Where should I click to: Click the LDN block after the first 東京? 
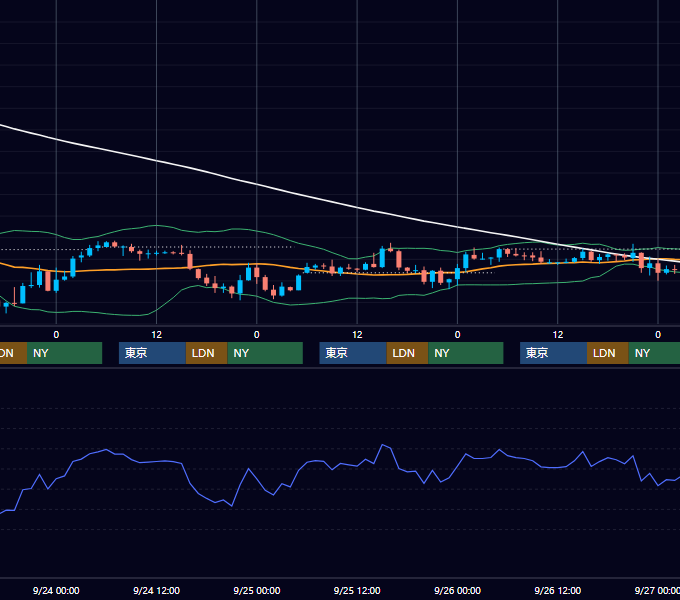(206, 353)
